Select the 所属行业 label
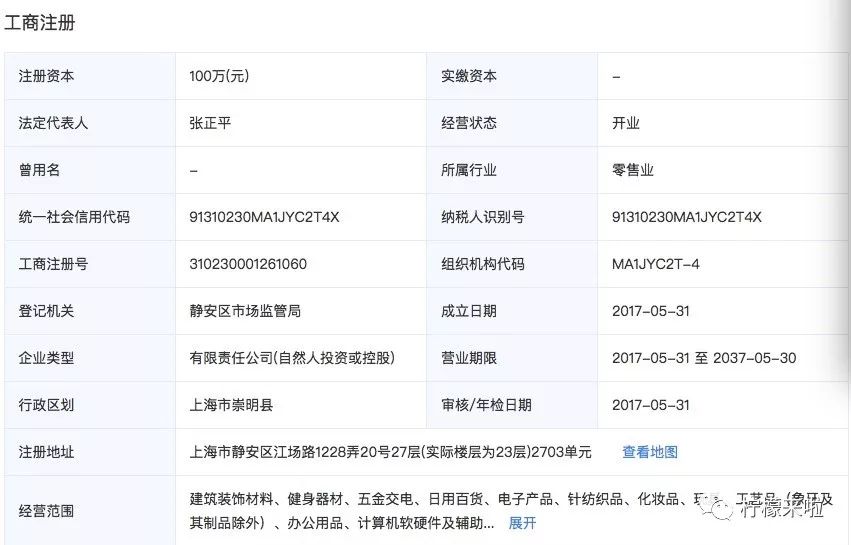Viewport: 851px width, 545px height. click(x=469, y=170)
